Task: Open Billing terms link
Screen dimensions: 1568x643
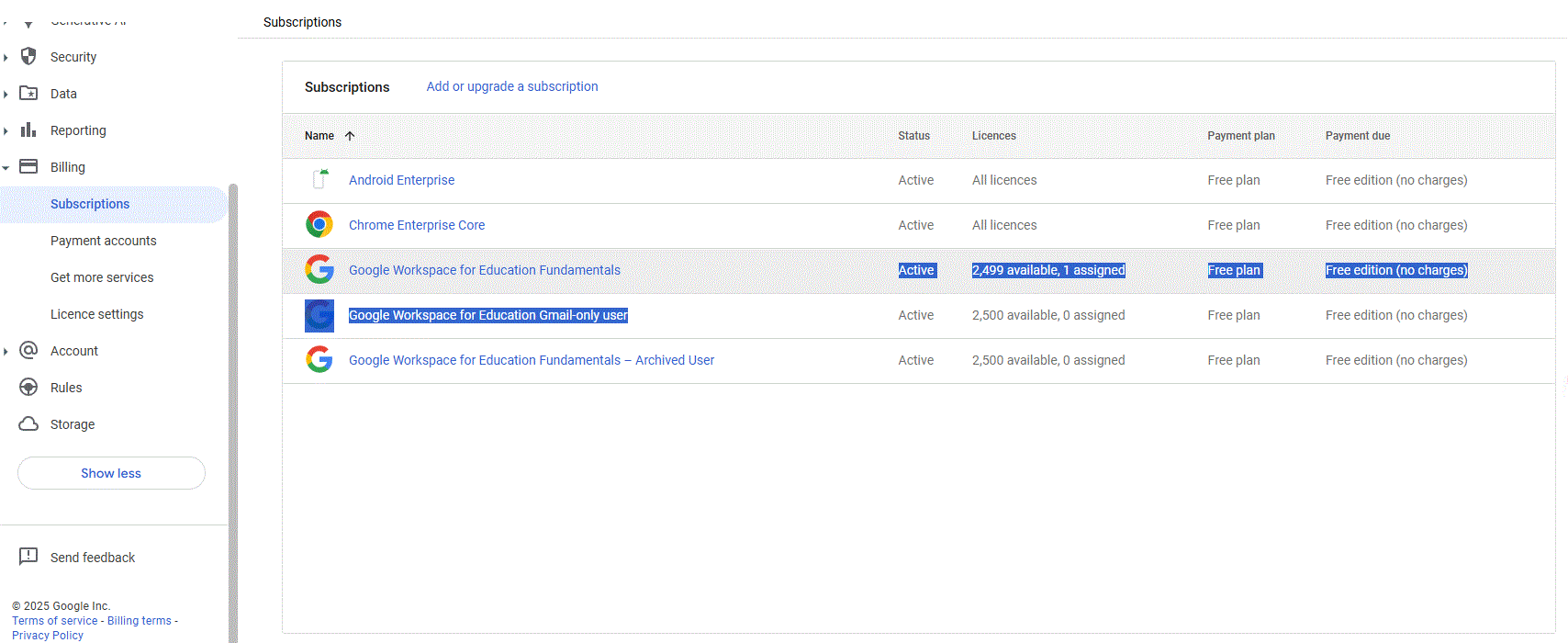Action: pyautogui.click(x=140, y=621)
